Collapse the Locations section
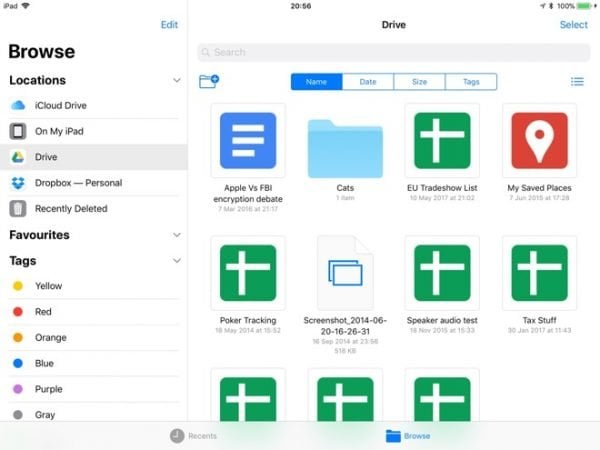The width and height of the screenshot is (600, 450). 176,80
